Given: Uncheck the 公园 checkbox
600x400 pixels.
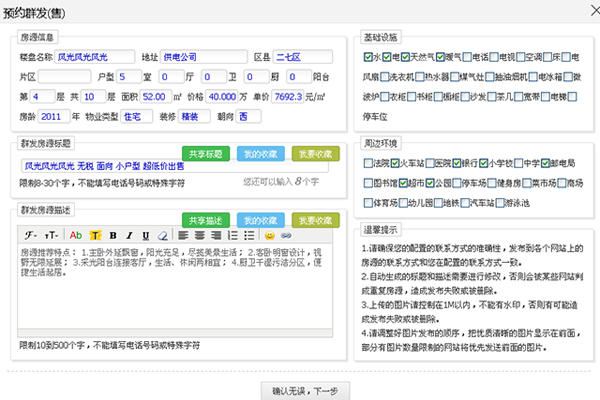Looking at the screenshot, I should pyautogui.click(x=430, y=183).
